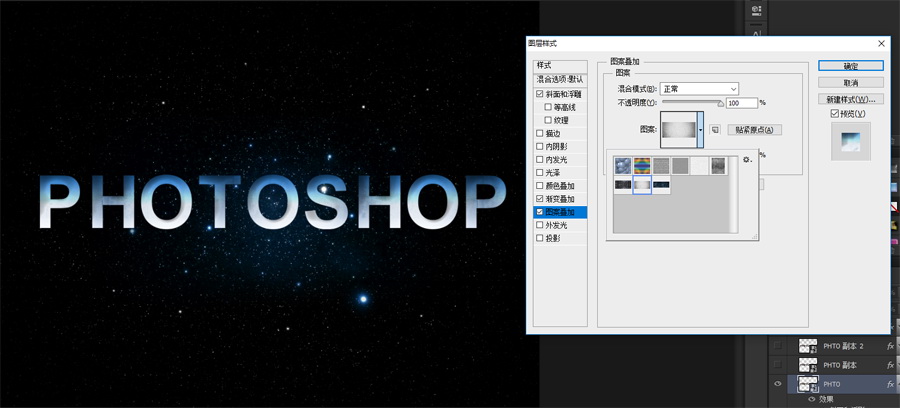Click the fx icon on PHTO 副本 2 layer
Image resolution: width=900 pixels, height=408 pixels.
pos(890,346)
